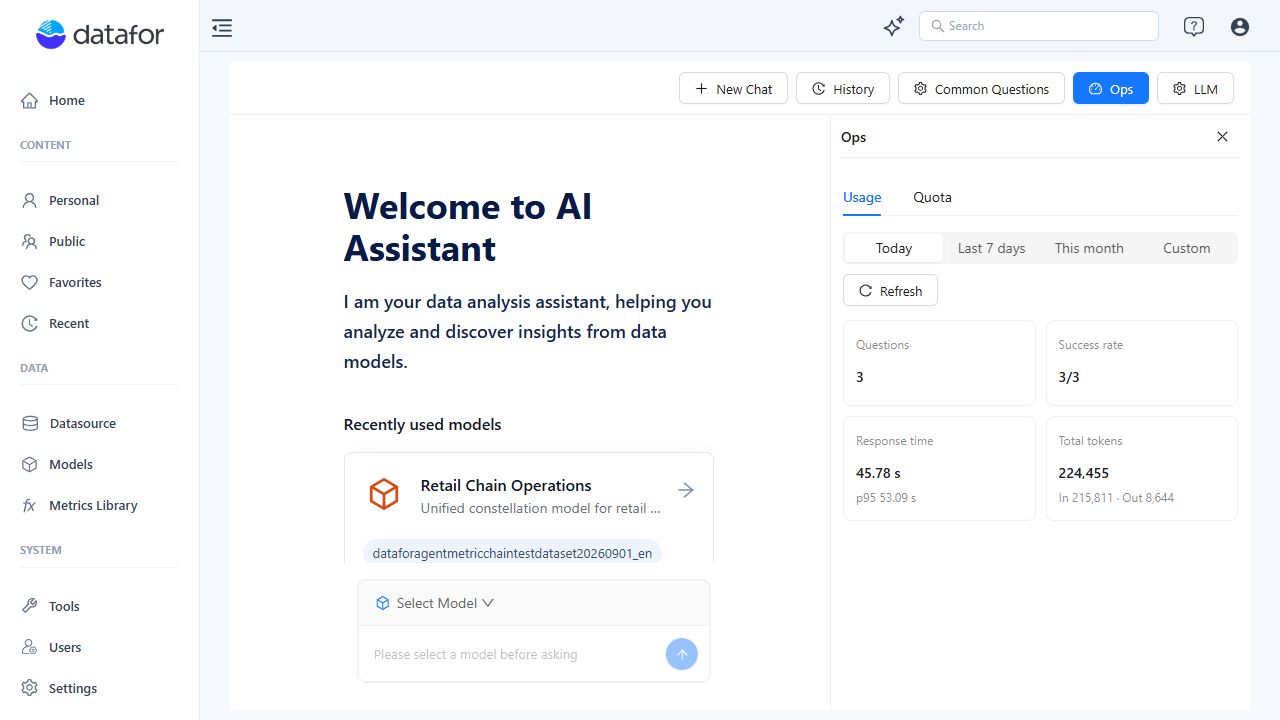Open the help question mark icon
The height and width of the screenshot is (720, 1280).
[x=1193, y=27]
